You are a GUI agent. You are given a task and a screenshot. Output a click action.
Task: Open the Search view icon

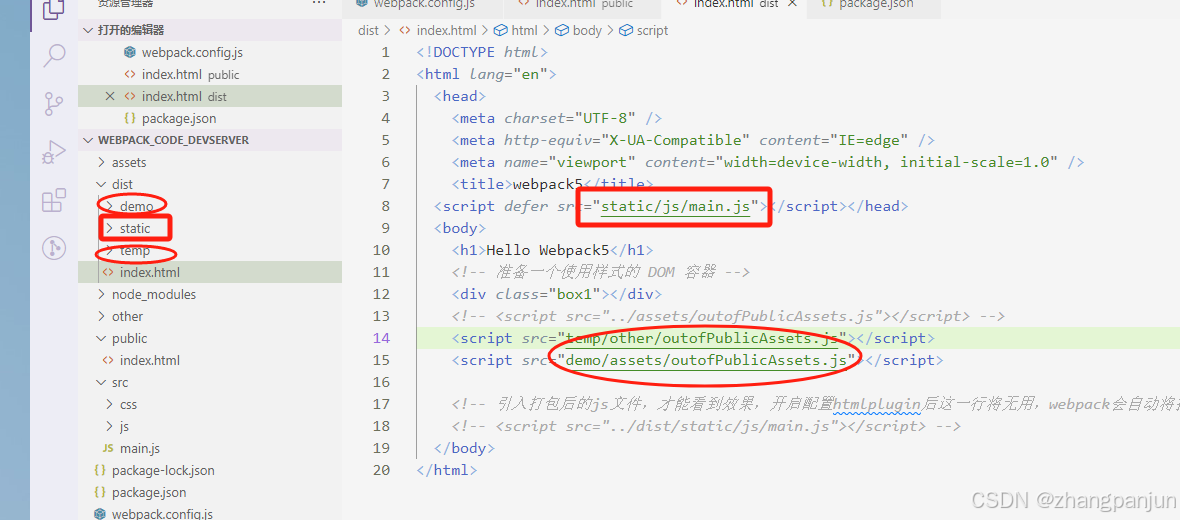point(54,55)
